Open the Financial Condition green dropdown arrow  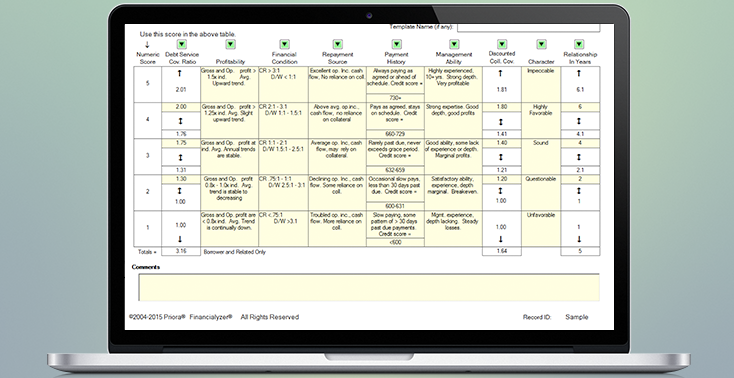tap(284, 44)
